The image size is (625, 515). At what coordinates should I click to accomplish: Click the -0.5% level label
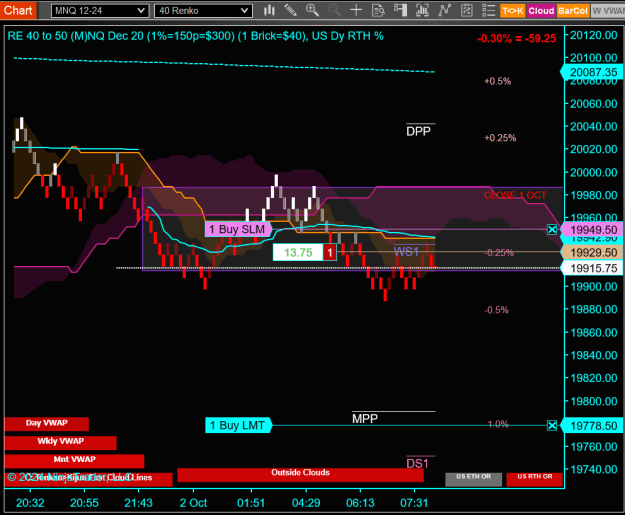tap(497, 310)
